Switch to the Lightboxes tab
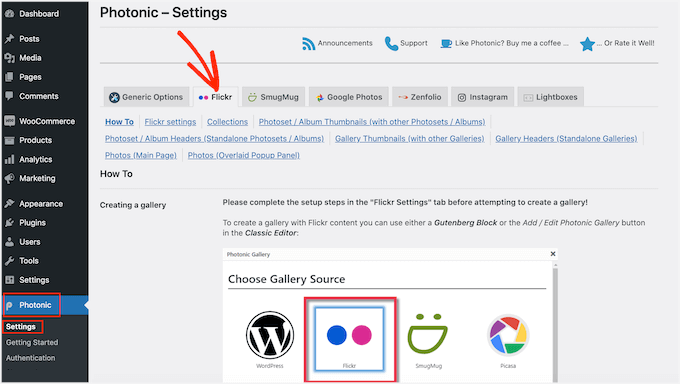This screenshot has width=680, height=384. tap(551, 97)
